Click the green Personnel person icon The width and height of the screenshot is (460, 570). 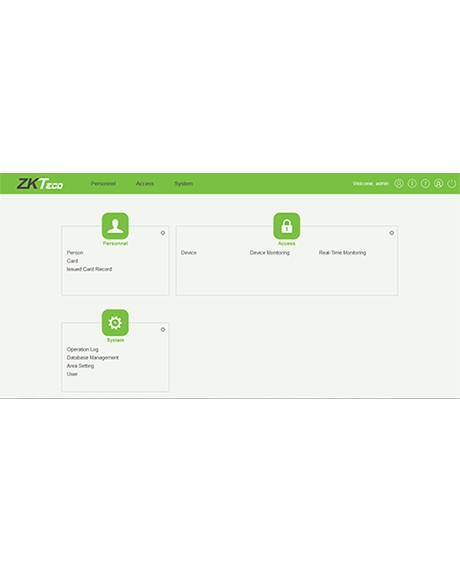[115, 226]
